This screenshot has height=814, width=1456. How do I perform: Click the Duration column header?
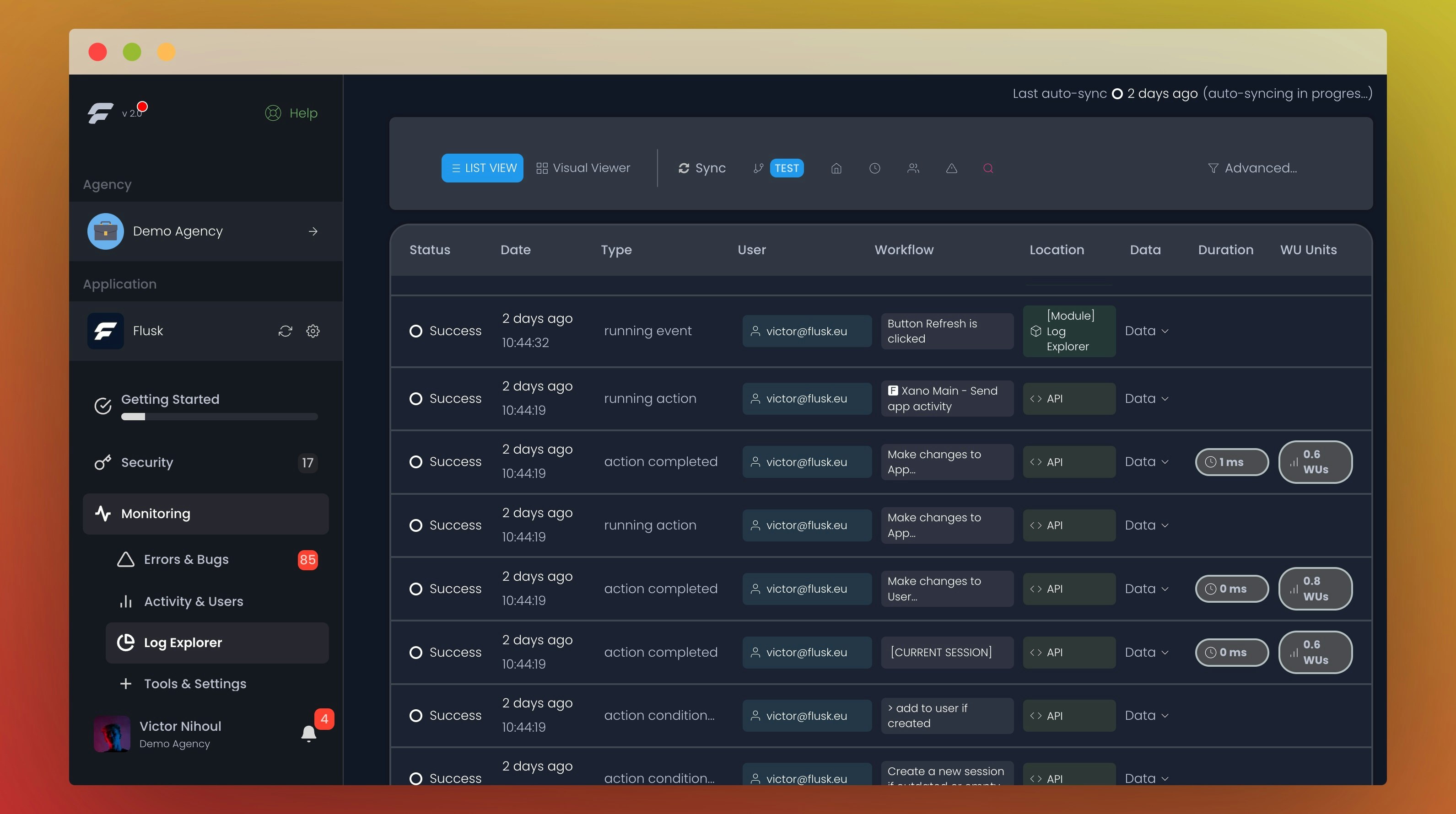coord(1225,250)
